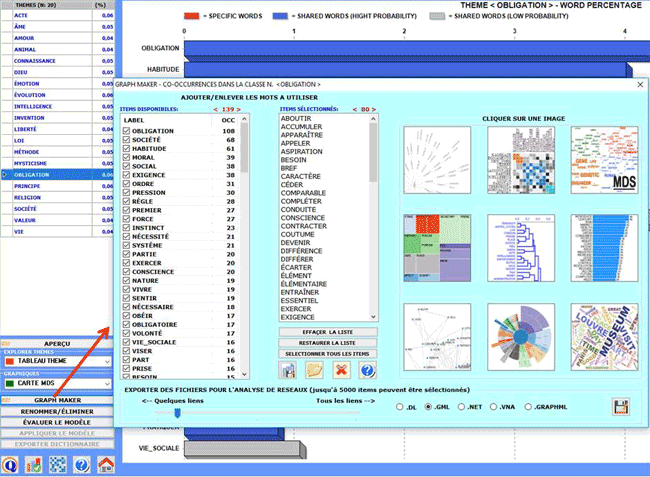Click the links quantity slider handle
Viewport: 650px width, 477px height.
[x=177, y=413]
